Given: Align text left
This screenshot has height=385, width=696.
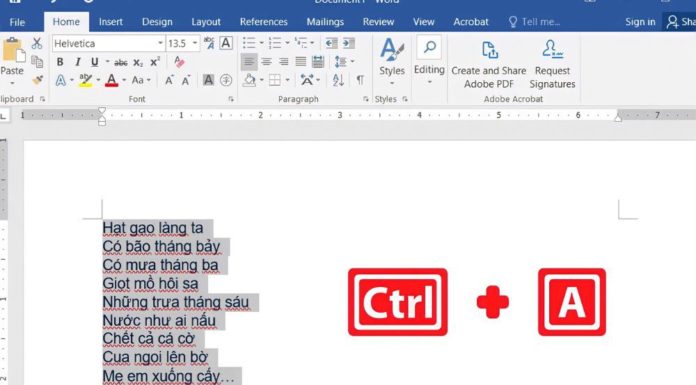Looking at the screenshot, I should coord(249,62).
